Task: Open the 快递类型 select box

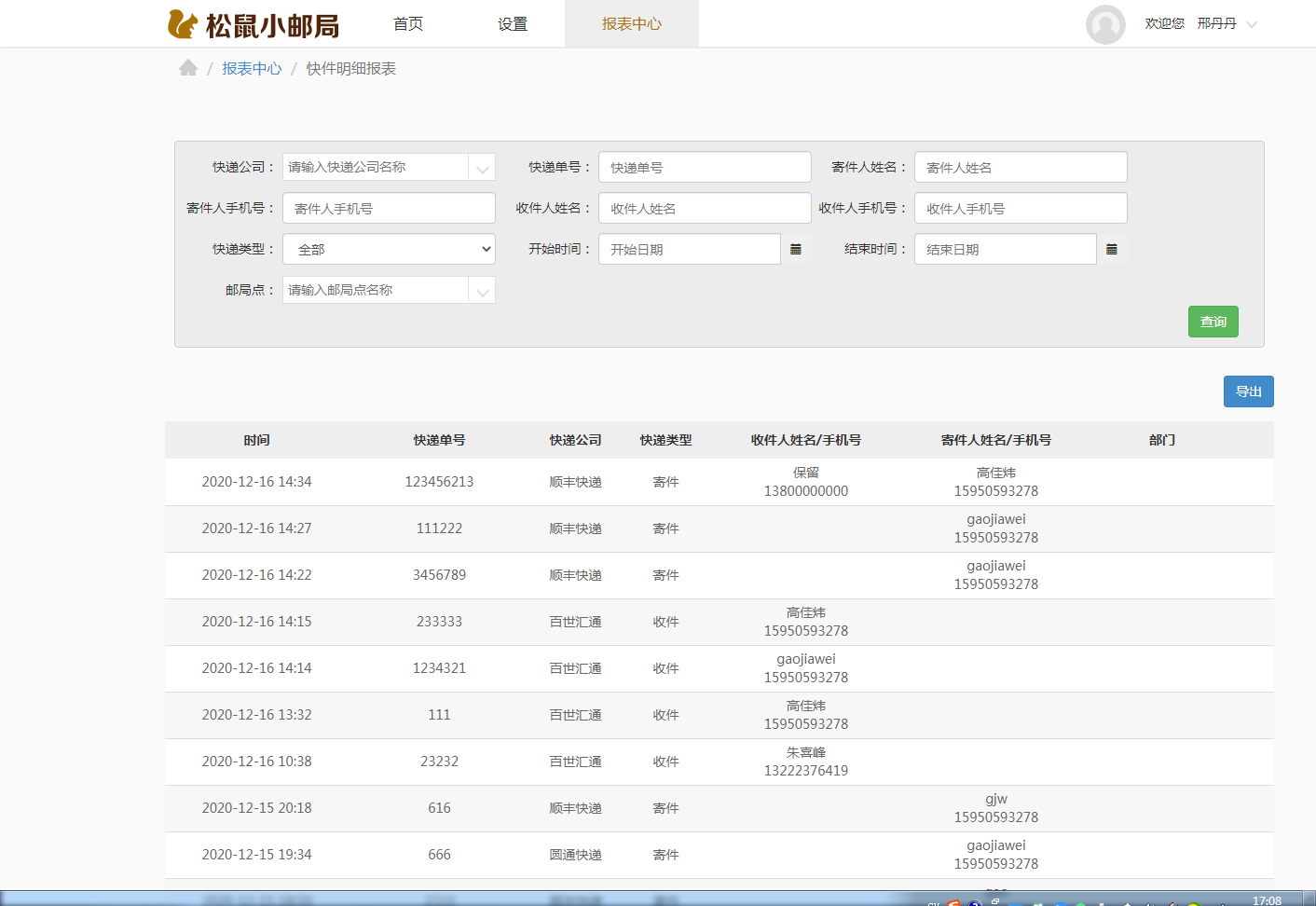Action: [x=389, y=249]
